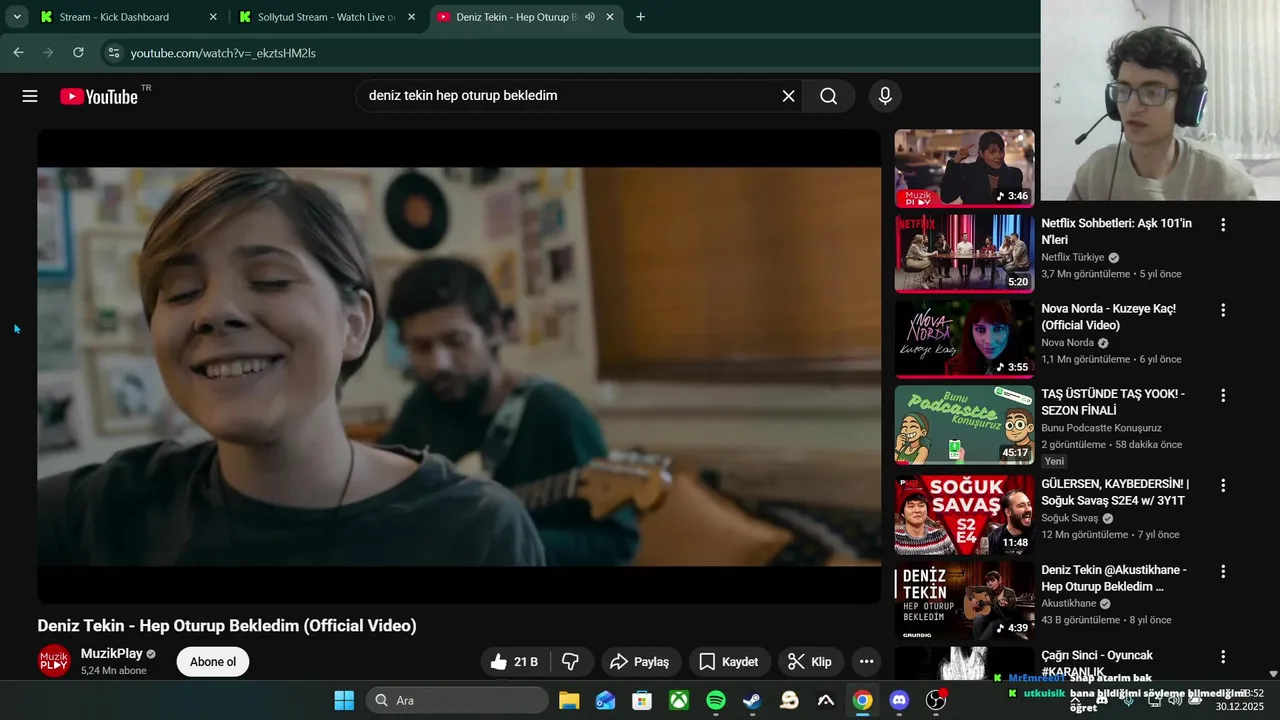Open options menu for Soğuk Savaş video
The image size is (1280, 720).
1222,485
